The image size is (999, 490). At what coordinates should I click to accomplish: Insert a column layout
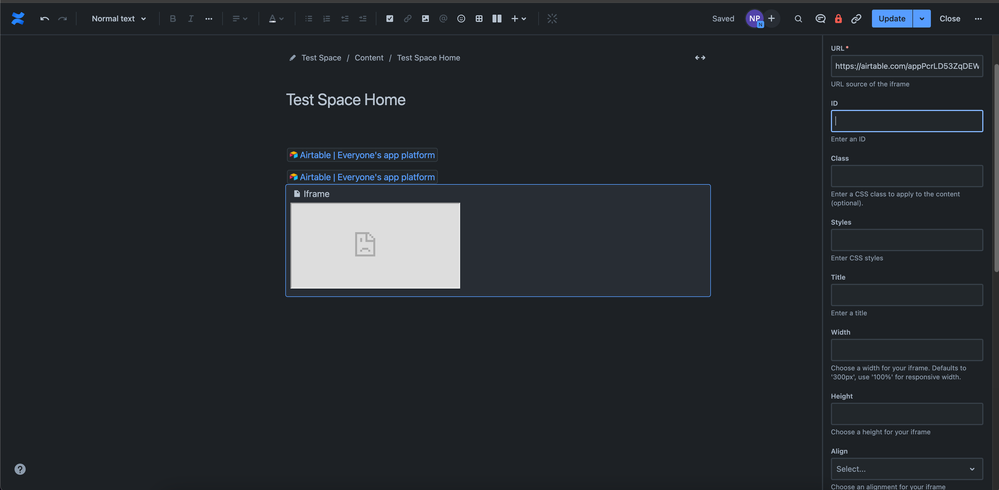pyautogui.click(x=497, y=18)
